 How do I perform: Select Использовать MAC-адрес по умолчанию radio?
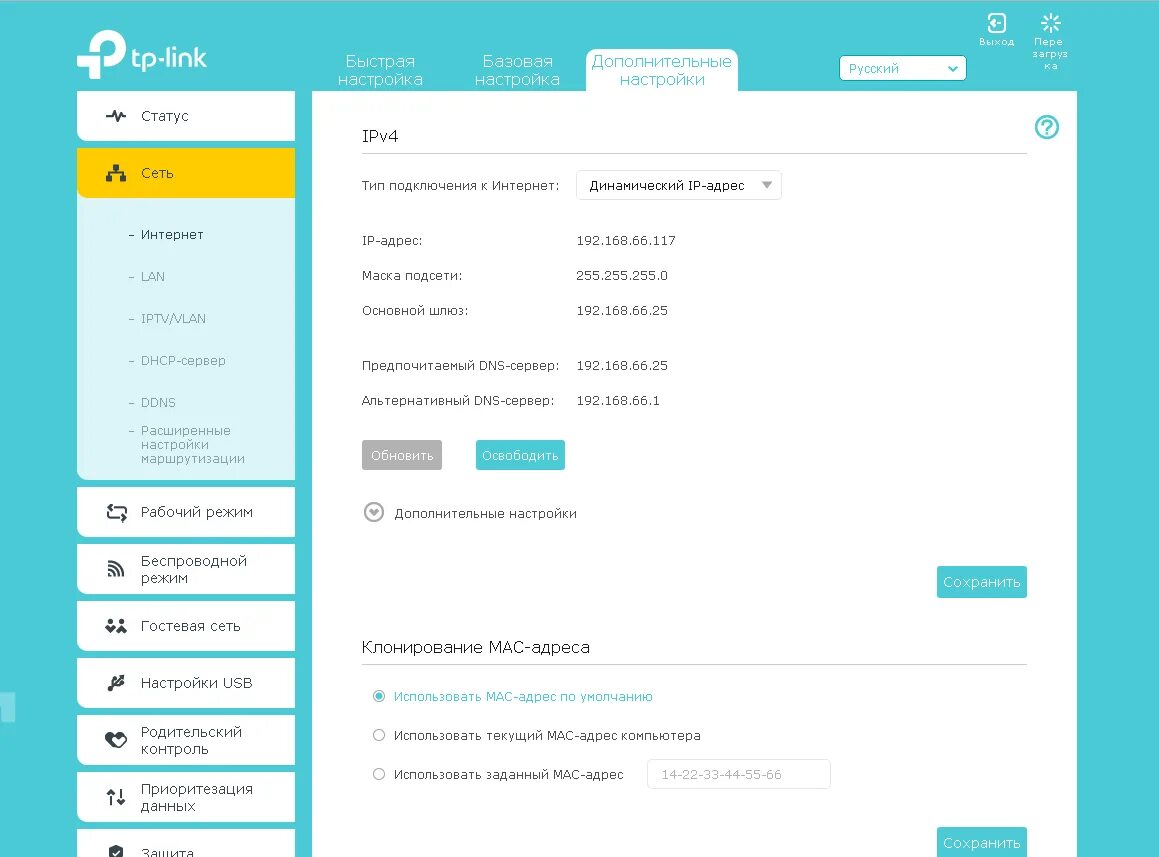tap(379, 697)
